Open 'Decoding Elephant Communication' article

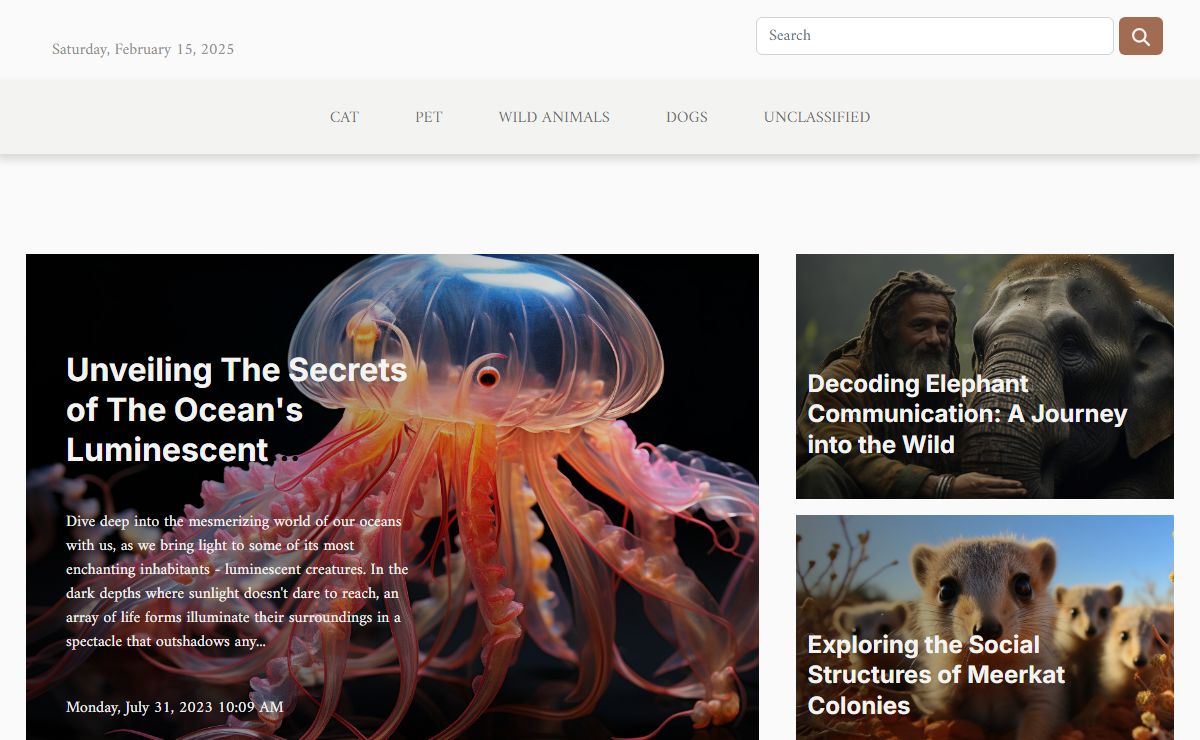pos(967,414)
